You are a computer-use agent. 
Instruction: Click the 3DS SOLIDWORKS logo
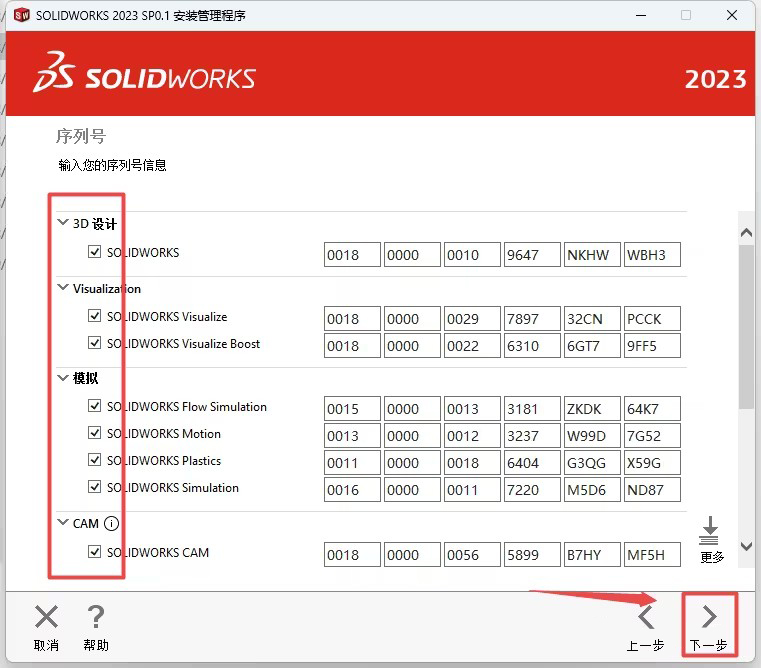click(x=145, y=73)
